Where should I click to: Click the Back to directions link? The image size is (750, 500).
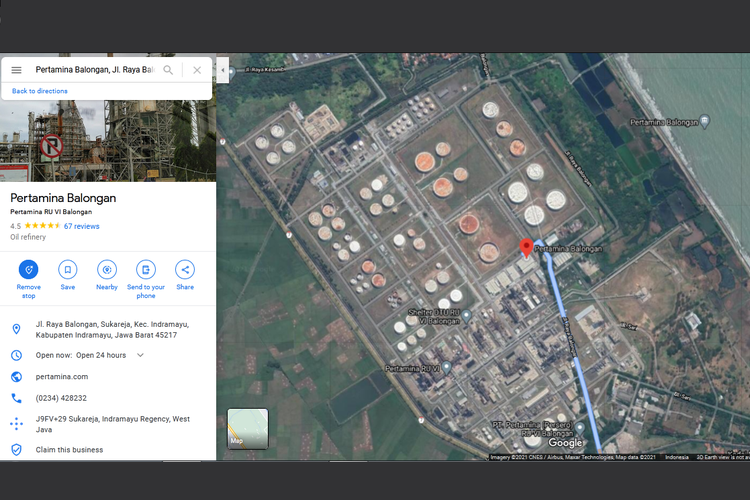40,91
